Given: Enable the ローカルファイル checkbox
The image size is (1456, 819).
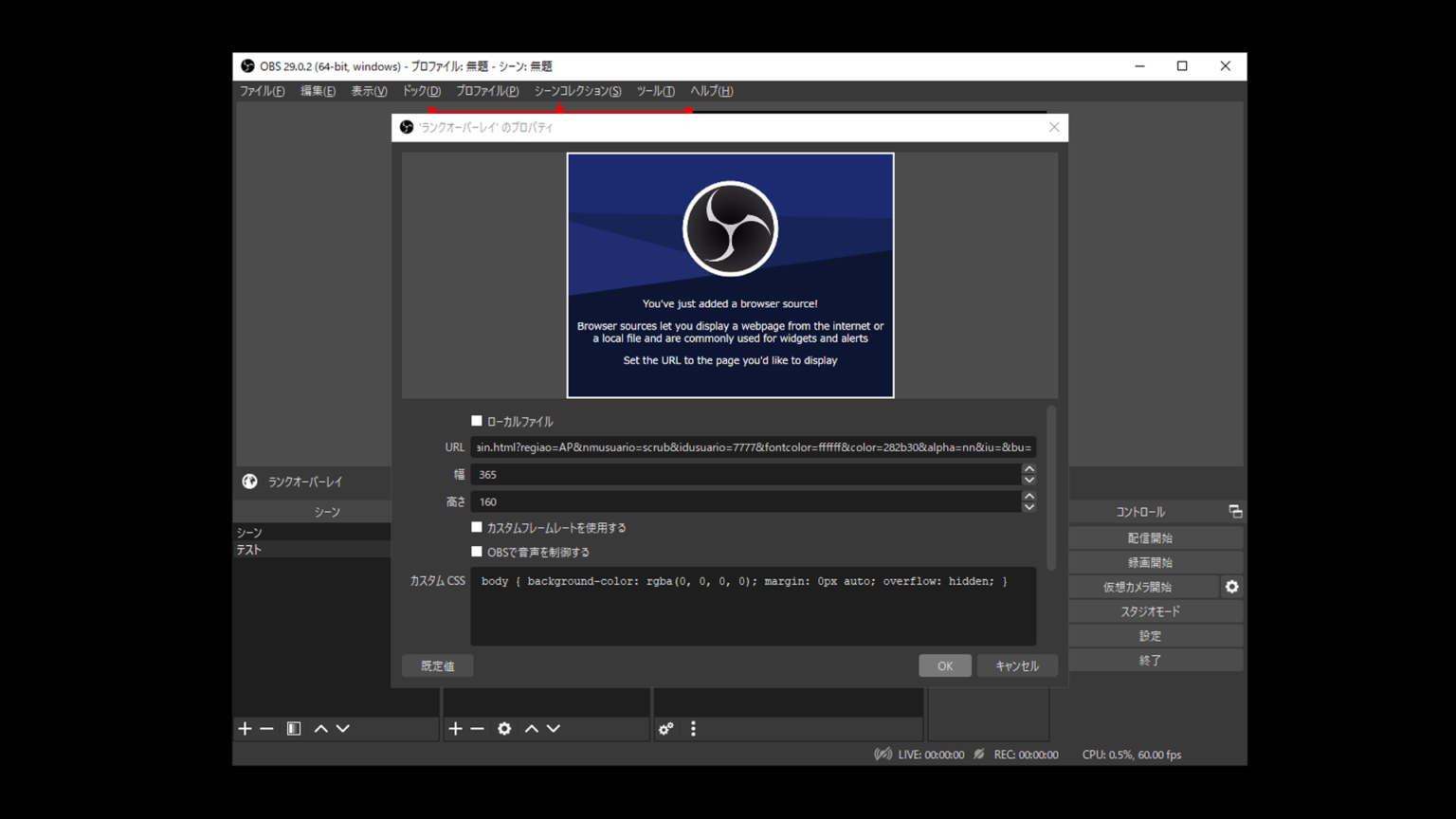Looking at the screenshot, I should (477, 420).
